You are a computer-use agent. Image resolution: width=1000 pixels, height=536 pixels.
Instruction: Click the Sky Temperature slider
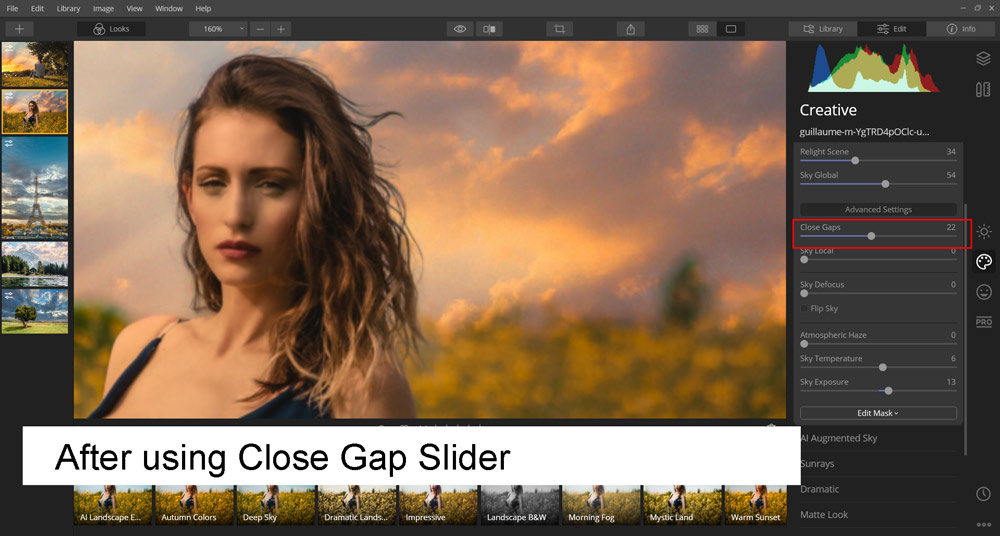(878, 368)
